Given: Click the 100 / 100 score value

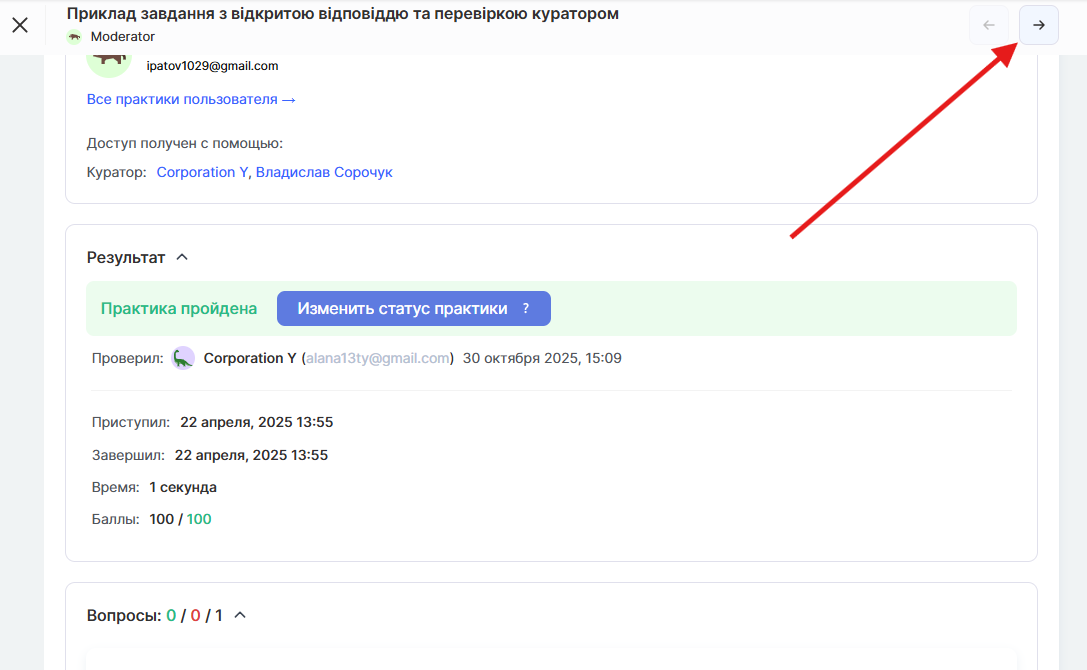Looking at the screenshot, I should pos(180,519).
